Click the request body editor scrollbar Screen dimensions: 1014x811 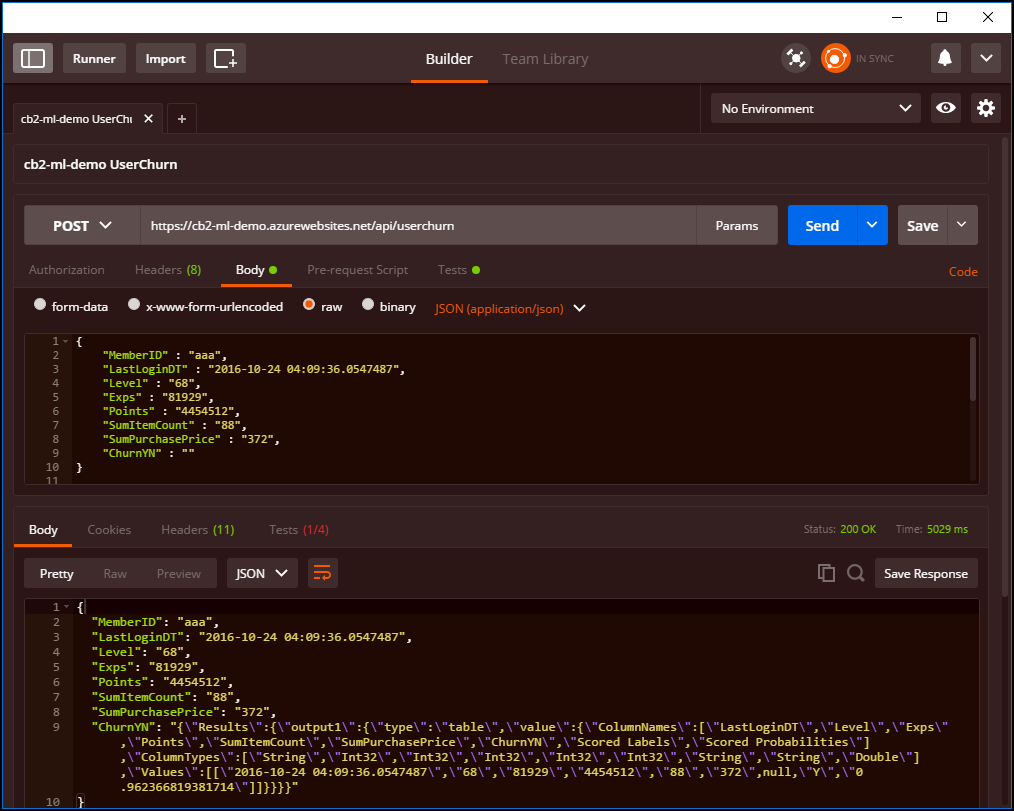[972, 369]
